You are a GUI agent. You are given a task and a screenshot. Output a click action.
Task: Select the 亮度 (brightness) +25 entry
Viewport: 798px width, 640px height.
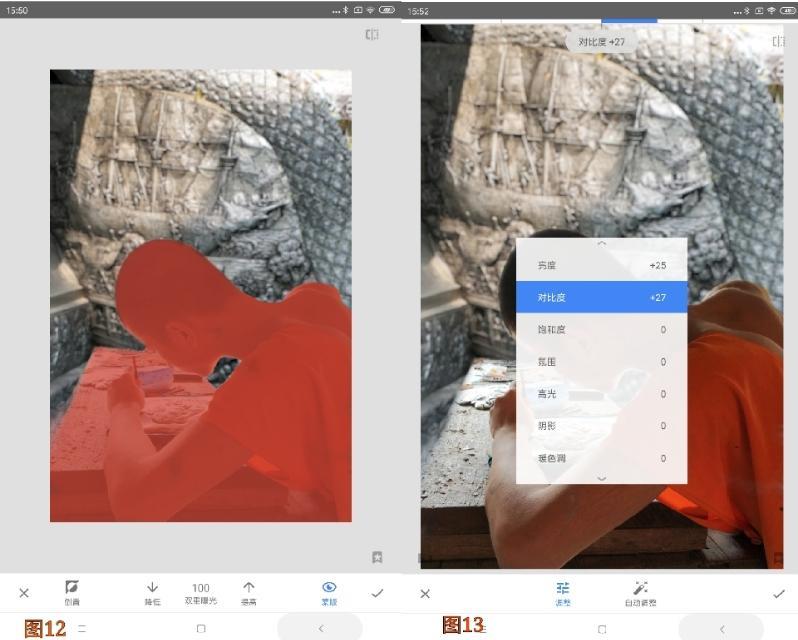point(602,265)
